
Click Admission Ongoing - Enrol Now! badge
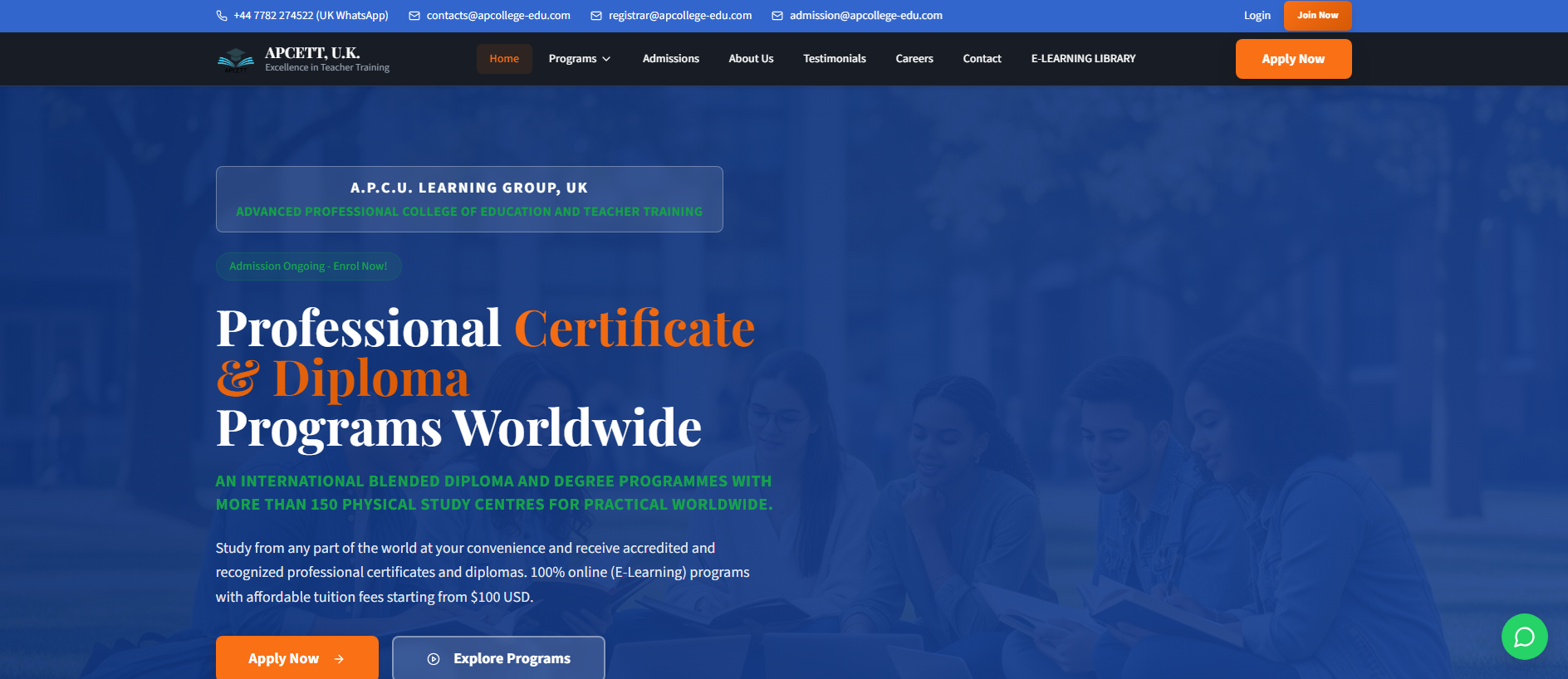(x=309, y=266)
